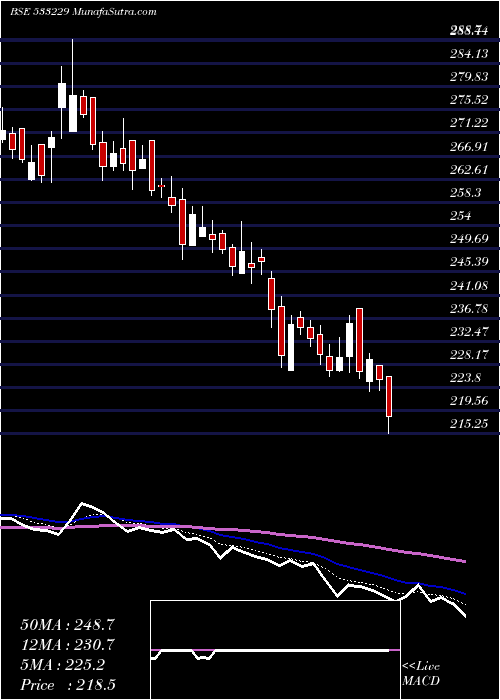Image resolution: width=500 pixels, height=700 pixels.
Task: Select the 271.22 price axis label
Action: (468, 123)
